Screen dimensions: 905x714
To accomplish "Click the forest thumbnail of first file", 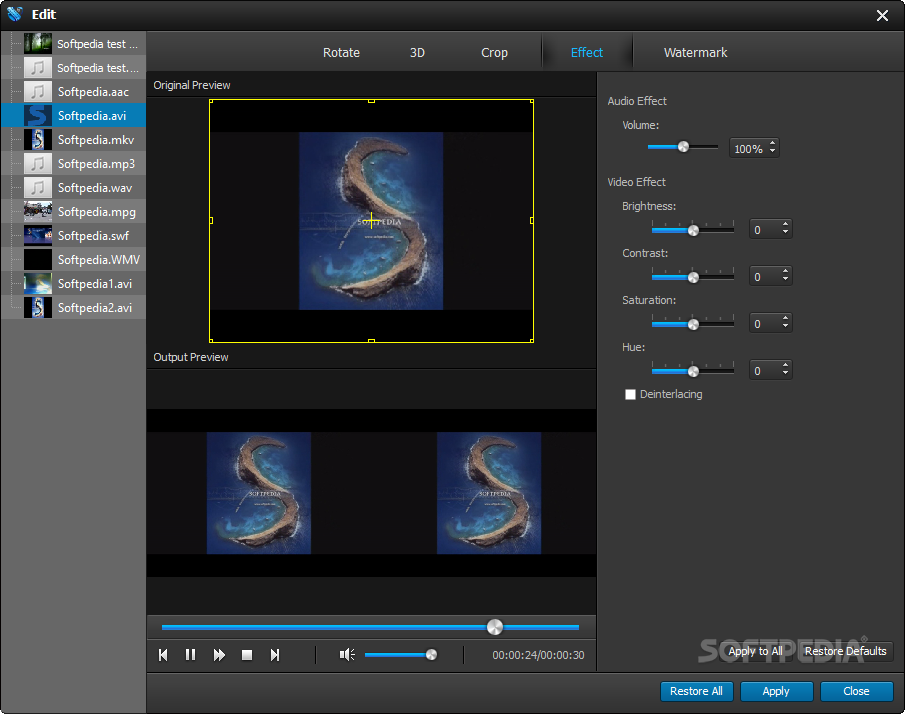I will (38, 44).
